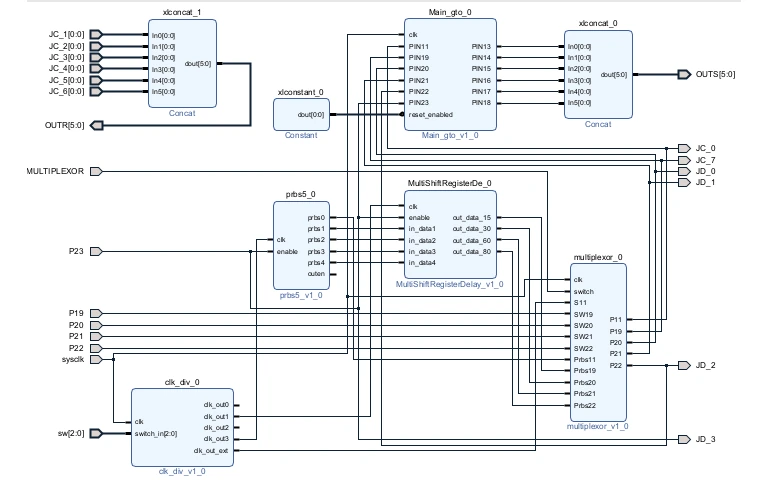The width and height of the screenshot is (768, 480).
Task: Select the JC_0 output port
Action: click(684, 148)
